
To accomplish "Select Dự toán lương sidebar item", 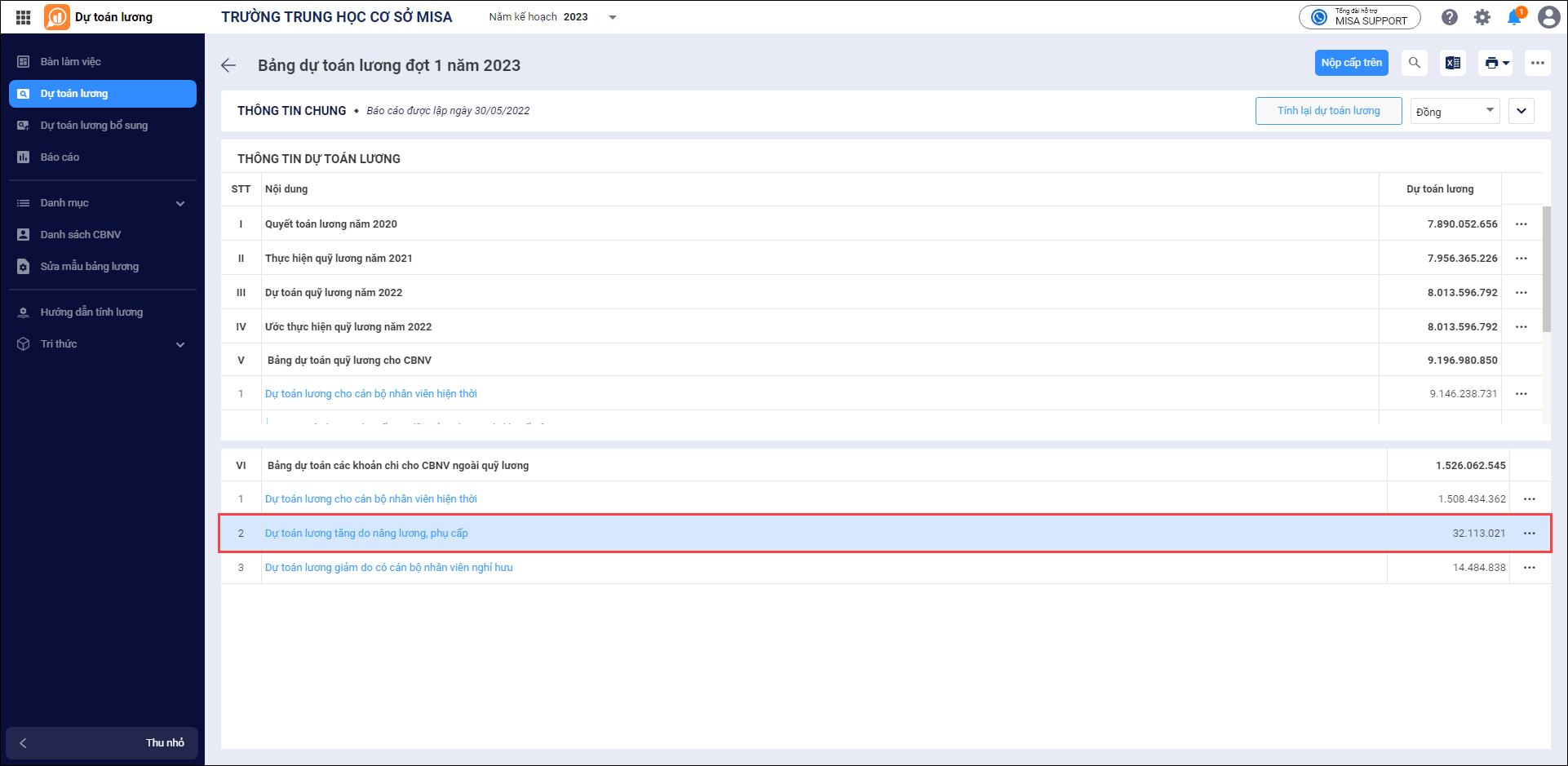I will point(103,94).
